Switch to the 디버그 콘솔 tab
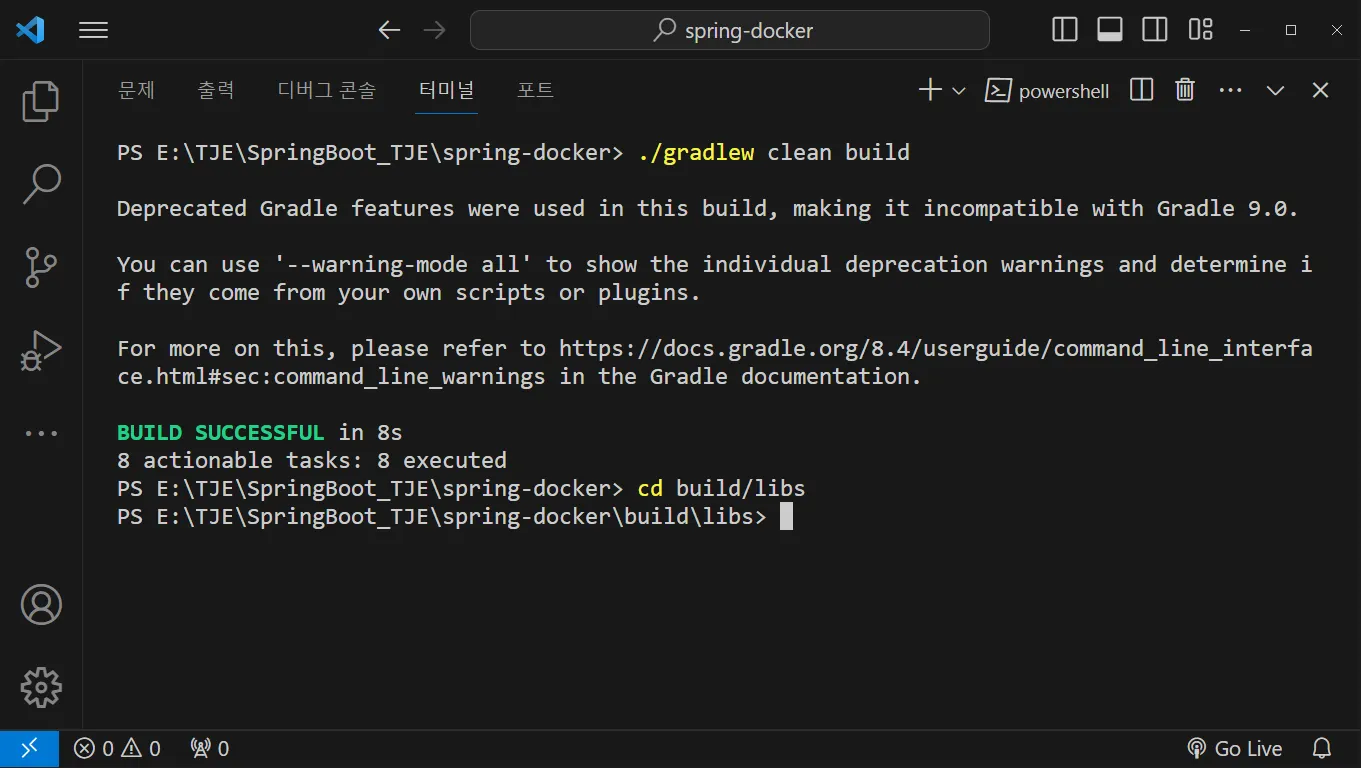 (327, 90)
